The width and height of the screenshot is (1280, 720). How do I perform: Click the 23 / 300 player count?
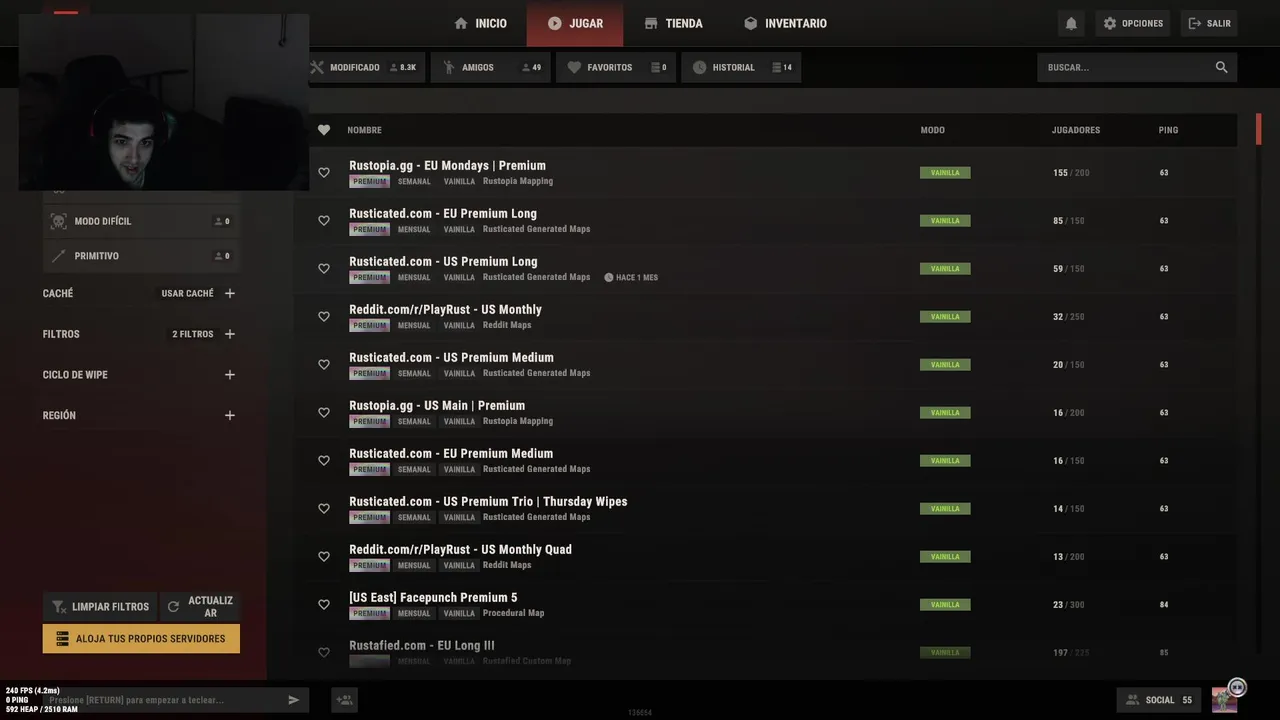coord(1069,605)
